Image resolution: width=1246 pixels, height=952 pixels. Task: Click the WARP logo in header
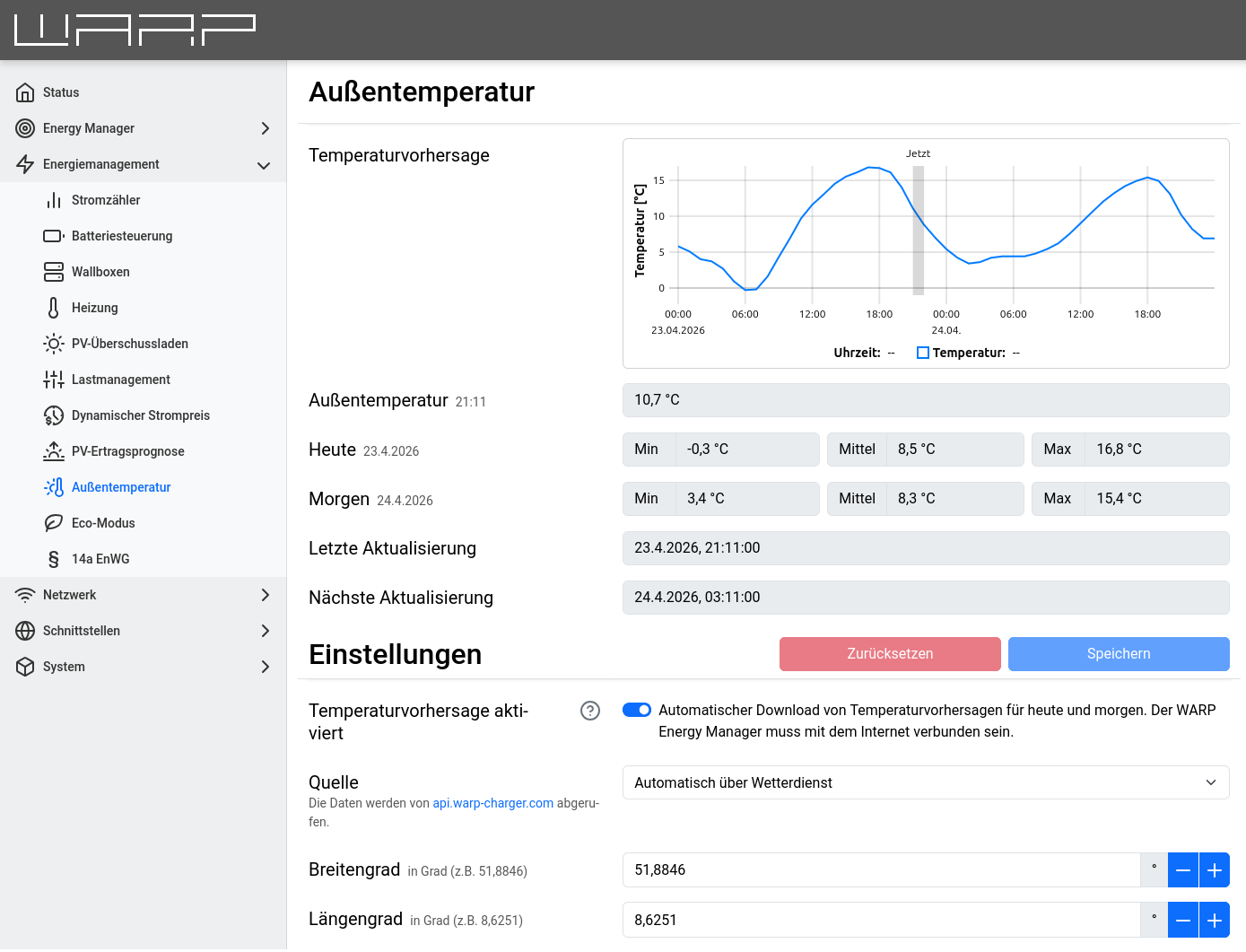[135, 30]
